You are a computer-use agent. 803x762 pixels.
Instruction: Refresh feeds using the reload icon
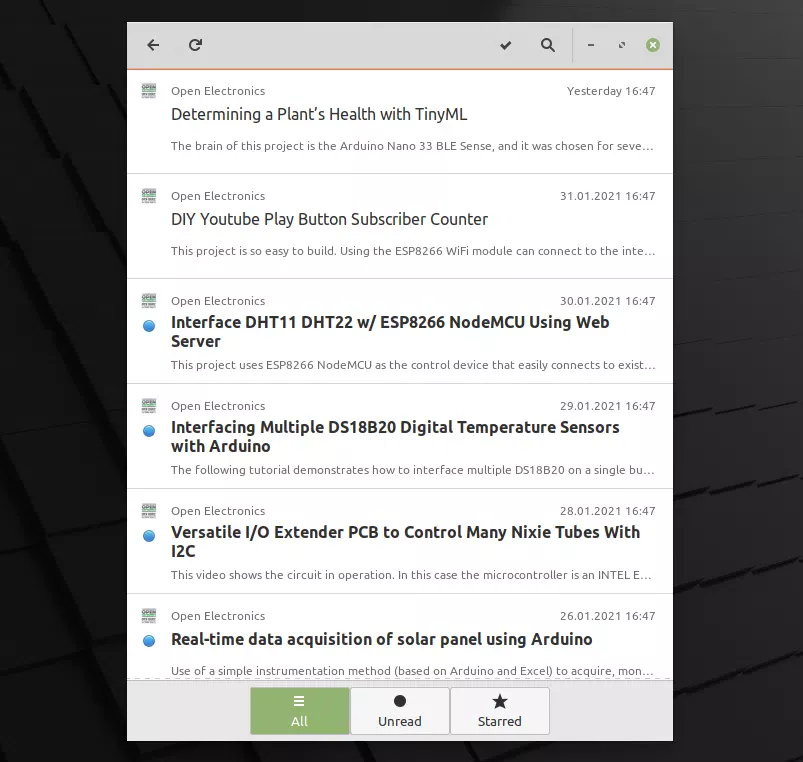click(x=195, y=45)
